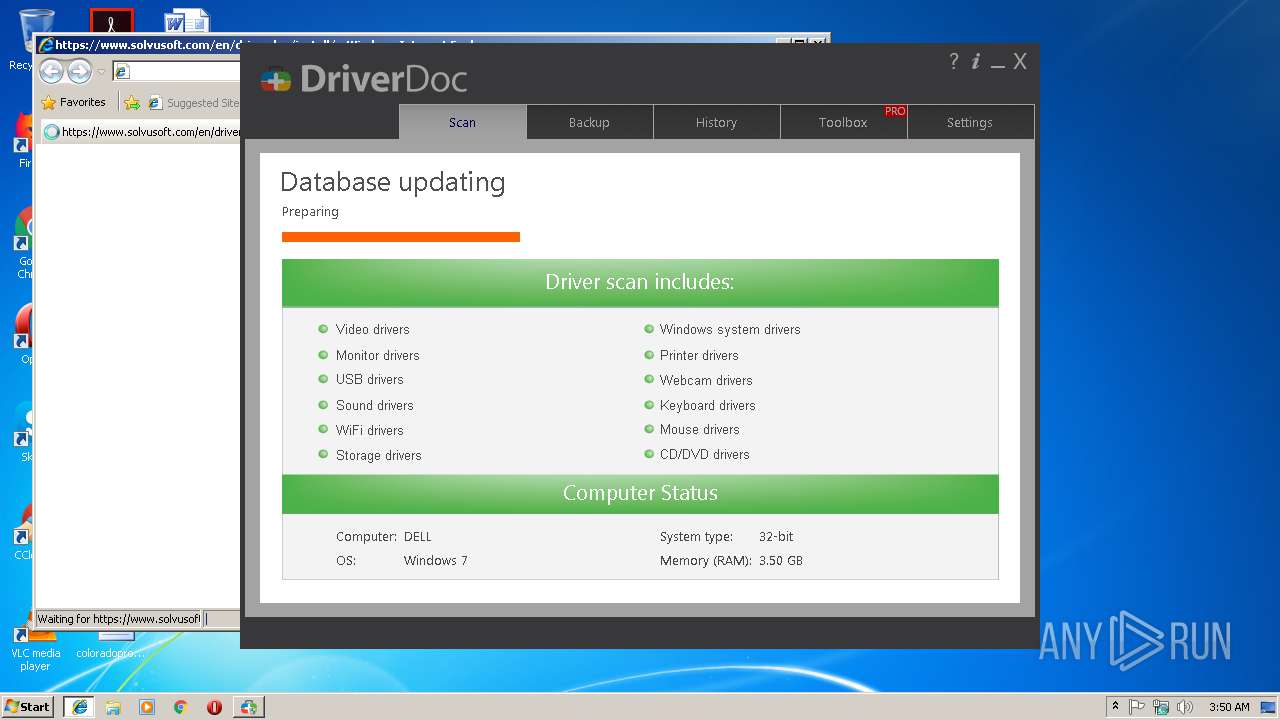This screenshot has height=720, width=1280.
Task: Switch to the Scan tab
Action: tap(462, 122)
